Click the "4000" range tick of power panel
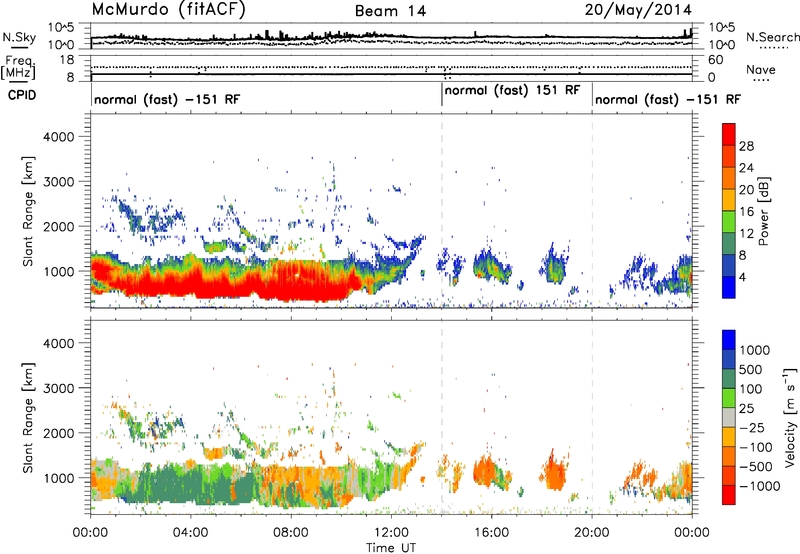 point(59,137)
